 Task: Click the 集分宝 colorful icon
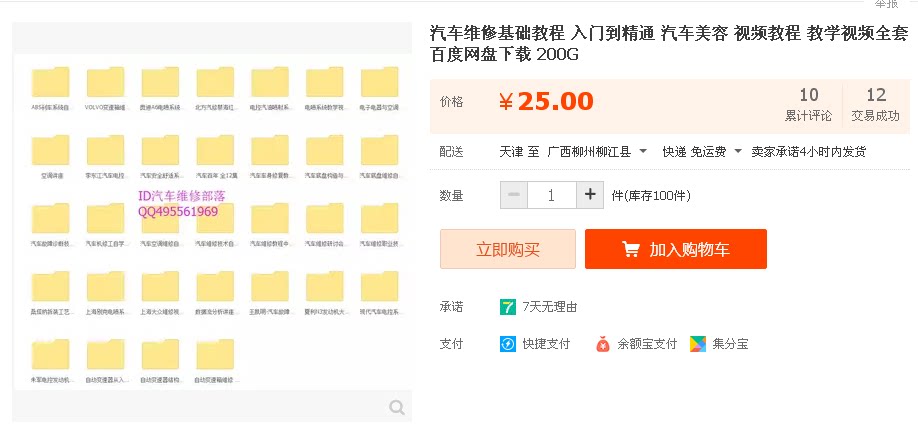click(x=696, y=344)
